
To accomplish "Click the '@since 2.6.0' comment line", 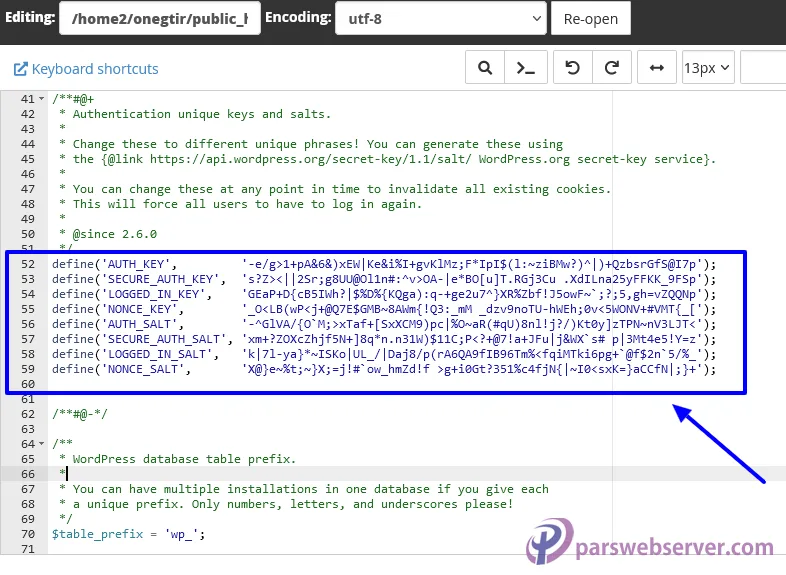I will click(108, 234).
